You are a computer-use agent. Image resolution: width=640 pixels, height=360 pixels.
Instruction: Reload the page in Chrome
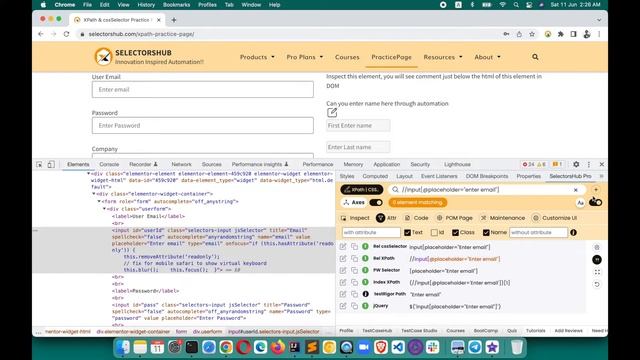click(67, 34)
